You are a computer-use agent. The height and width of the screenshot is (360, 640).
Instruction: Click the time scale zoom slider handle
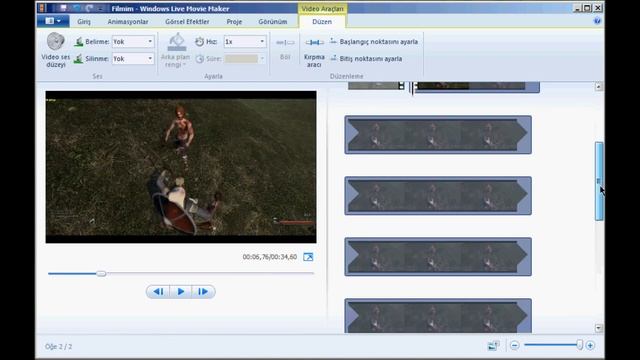(x=580, y=345)
